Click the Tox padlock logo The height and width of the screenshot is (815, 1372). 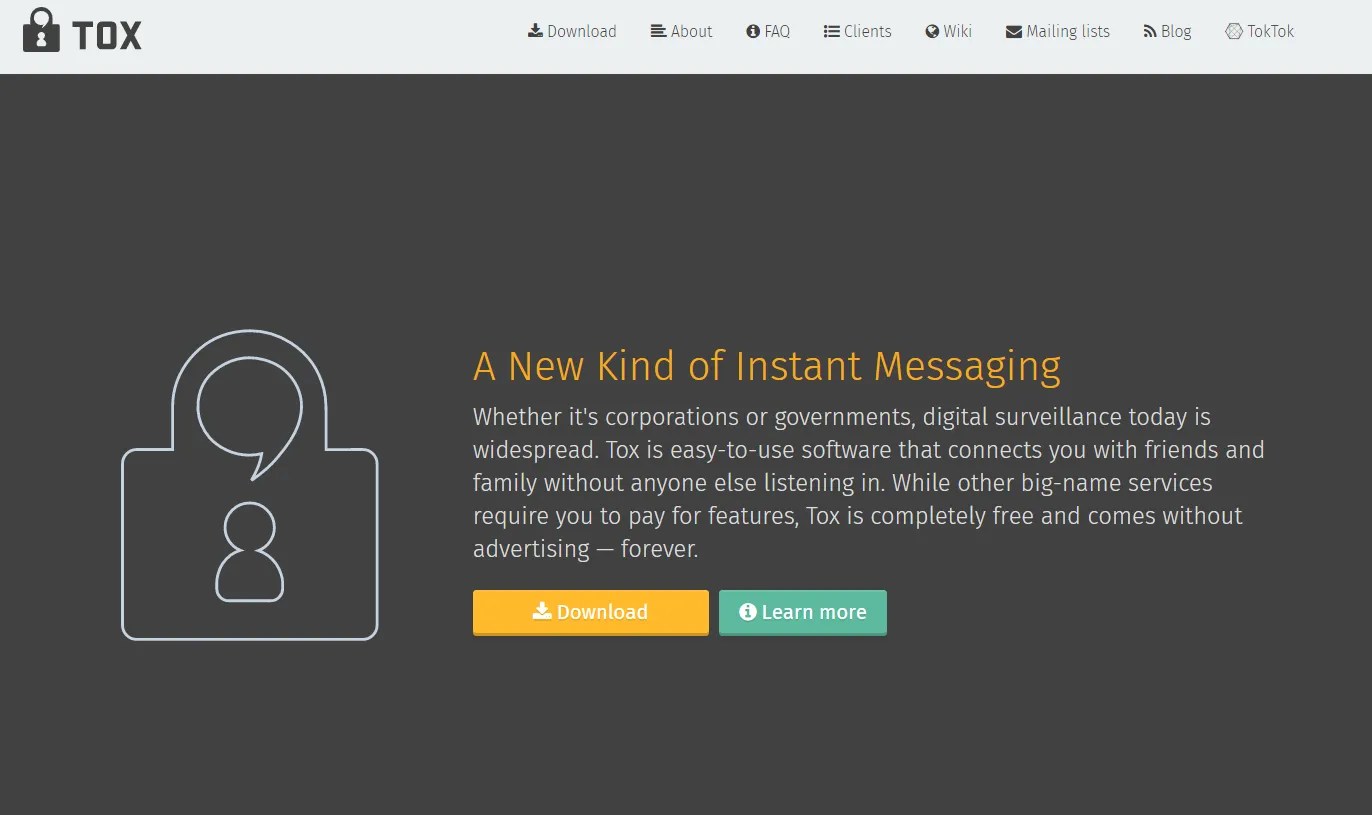pos(40,31)
